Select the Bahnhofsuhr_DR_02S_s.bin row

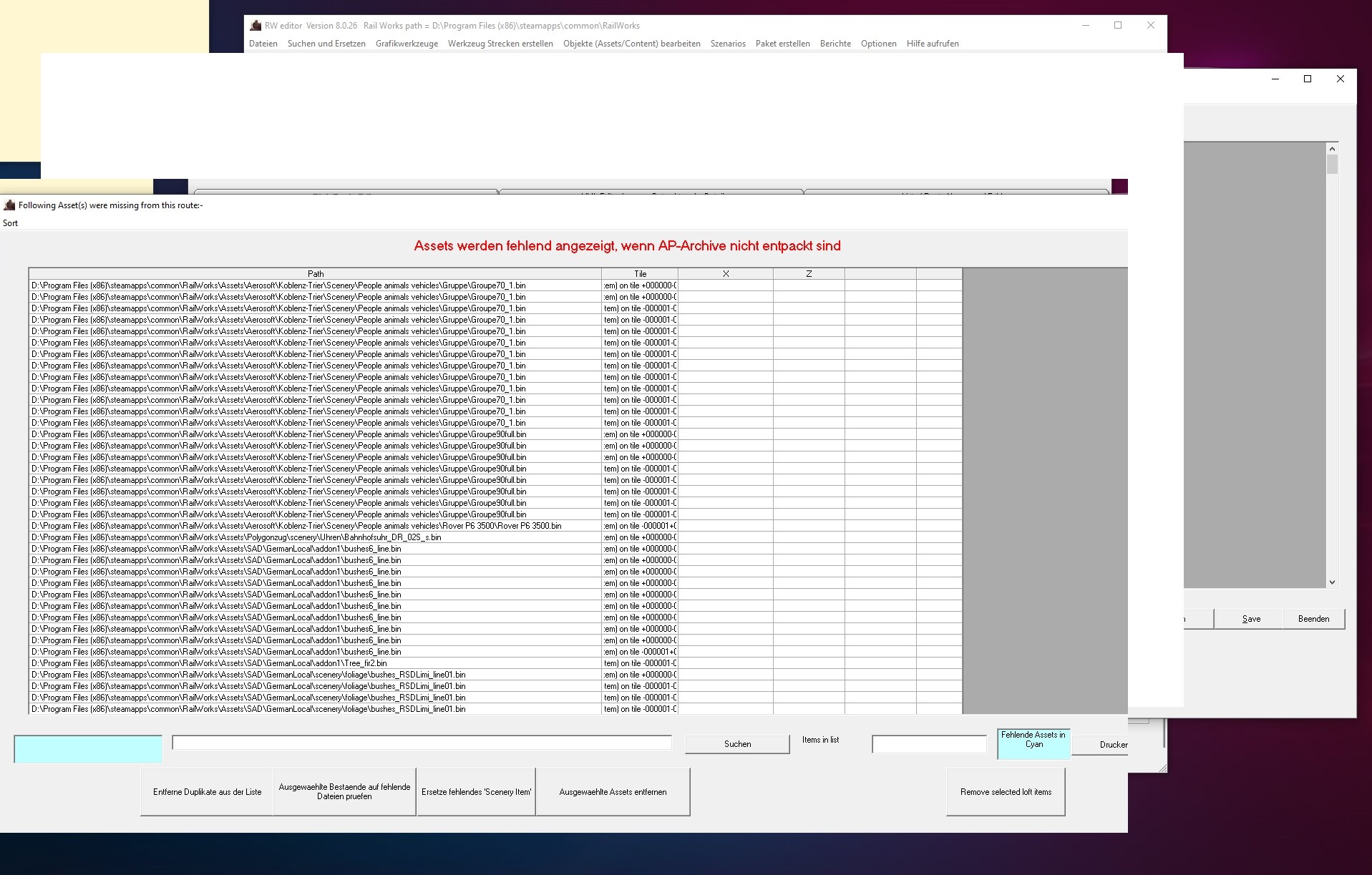pyautogui.click(x=495, y=537)
